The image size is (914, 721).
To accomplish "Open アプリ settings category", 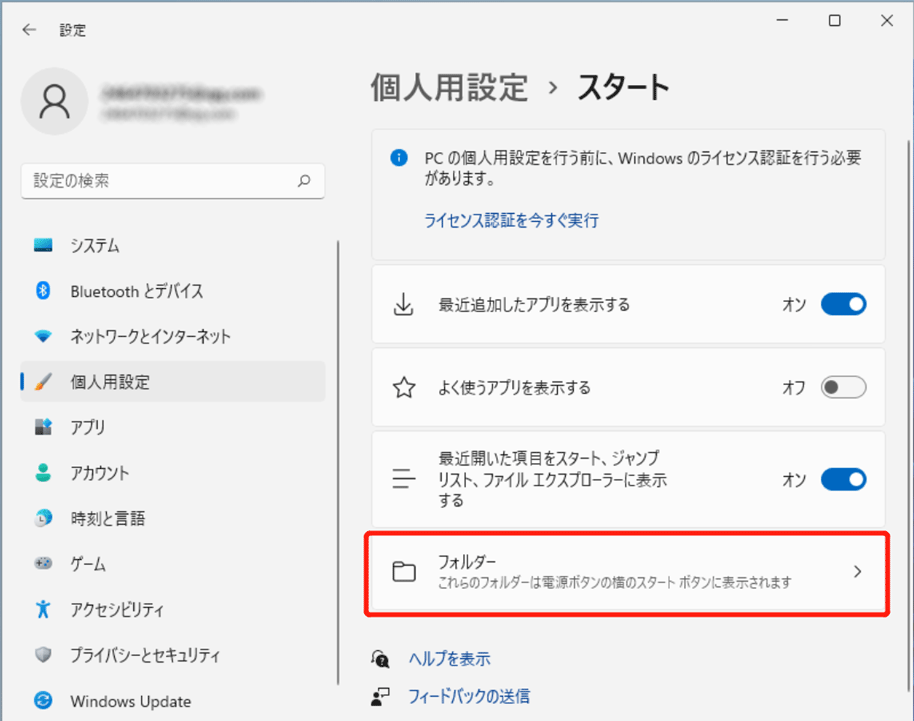I will [173, 427].
